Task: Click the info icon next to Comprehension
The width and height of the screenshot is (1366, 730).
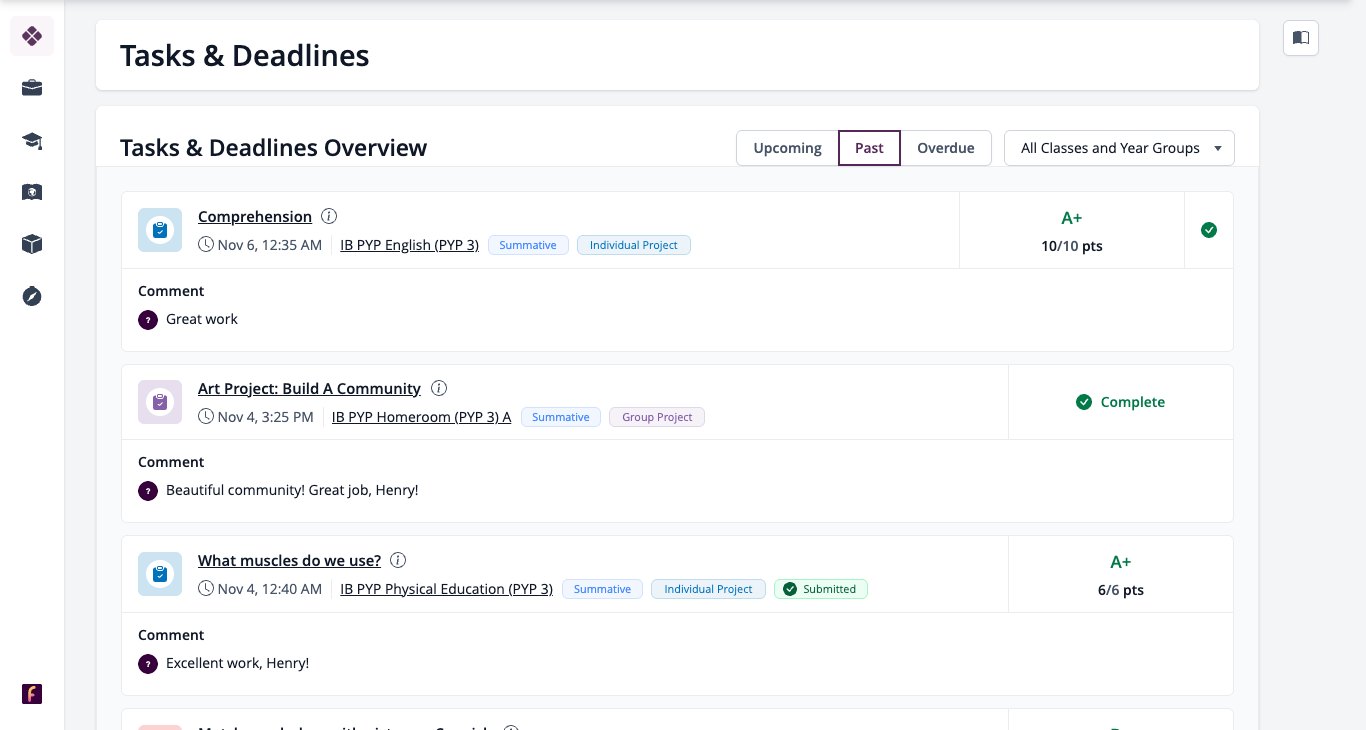Action: pos(330,216)
